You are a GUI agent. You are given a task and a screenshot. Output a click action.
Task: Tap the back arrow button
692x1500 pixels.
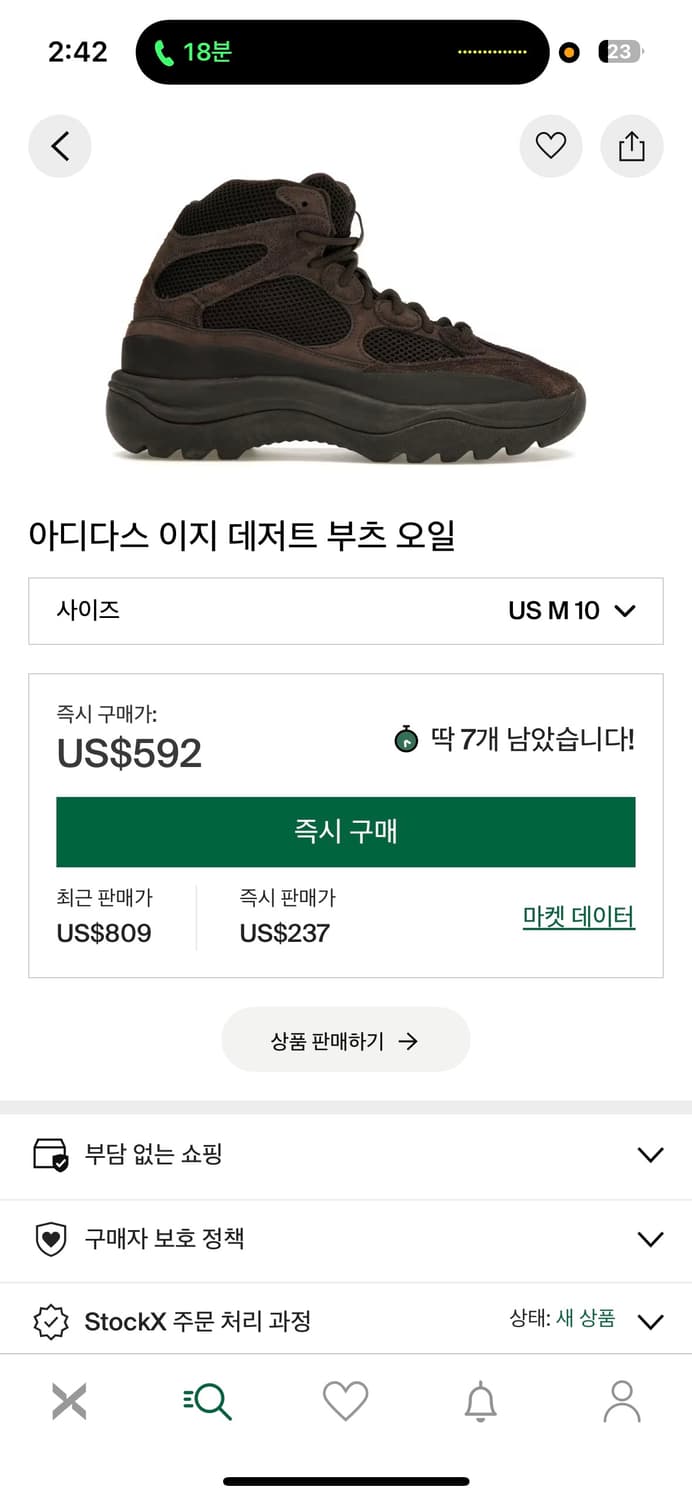pyautogui.click(x=60, y=147)
